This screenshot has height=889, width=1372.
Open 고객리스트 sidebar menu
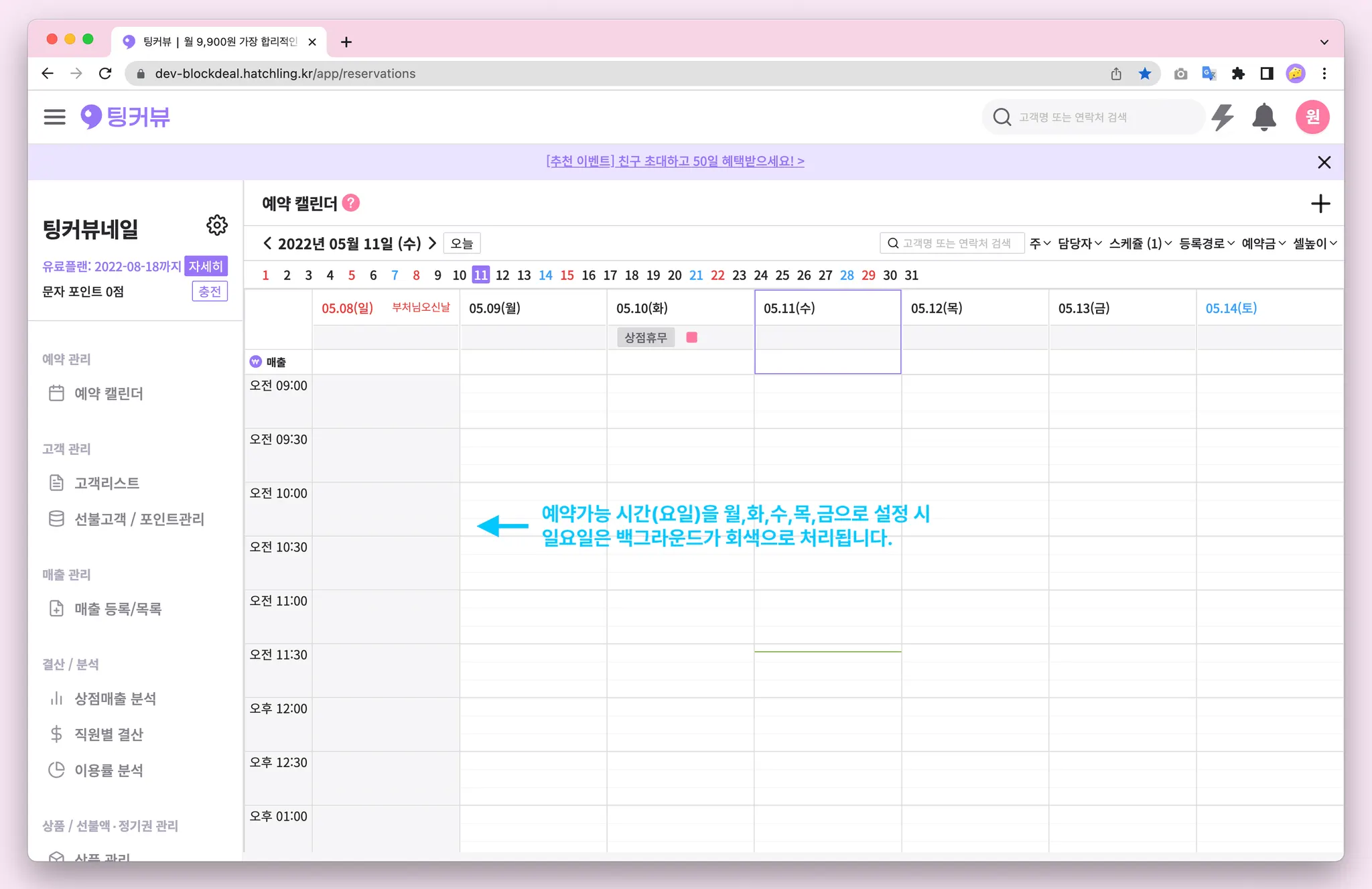[x=107, y=483]
